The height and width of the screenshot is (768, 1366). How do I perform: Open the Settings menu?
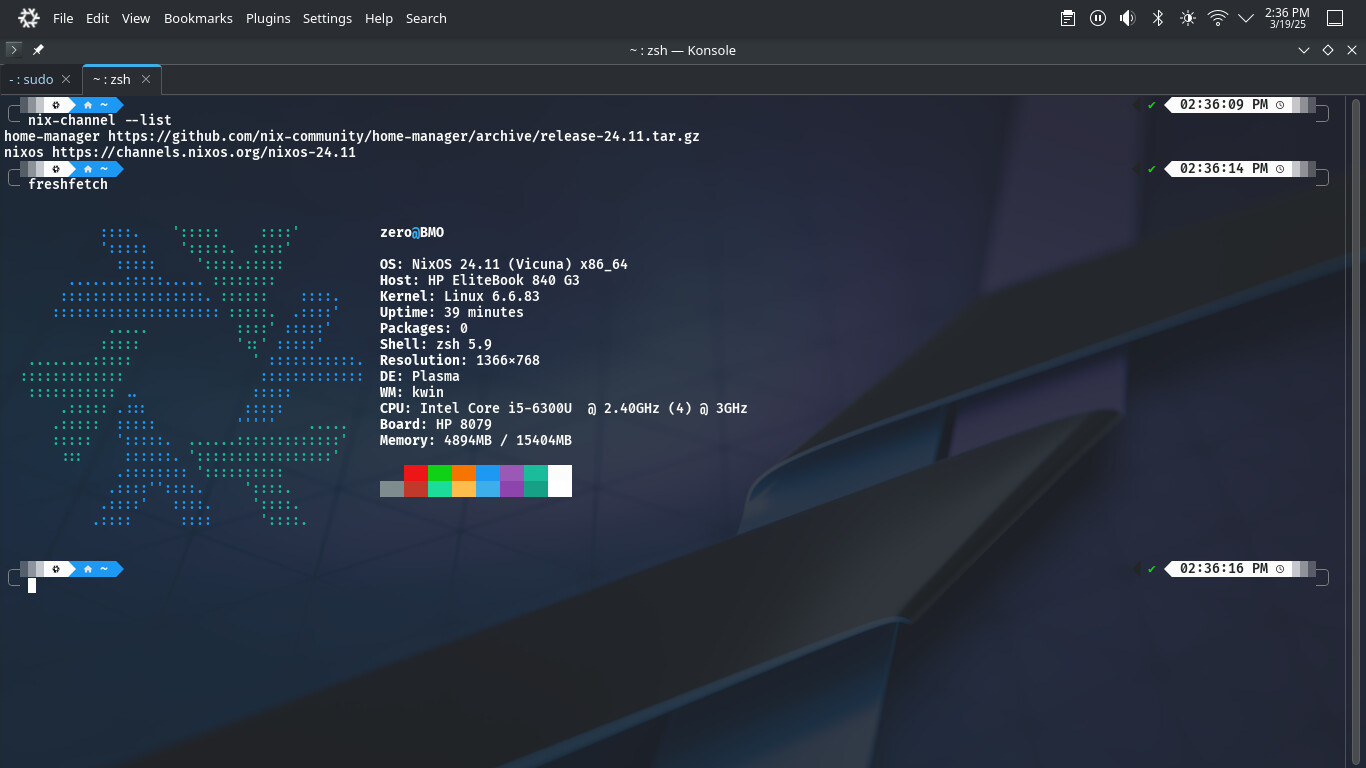pos(327,18)
